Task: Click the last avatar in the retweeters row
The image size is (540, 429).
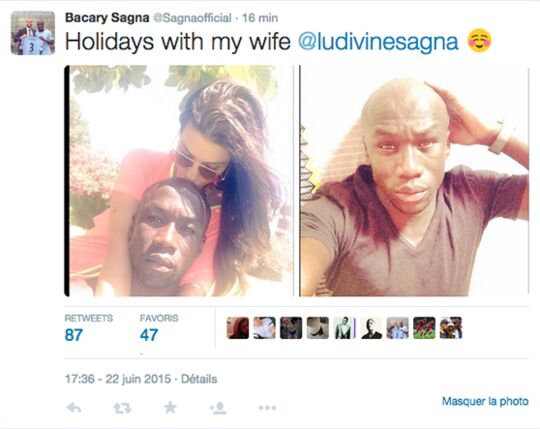Action: pos(451,328)
